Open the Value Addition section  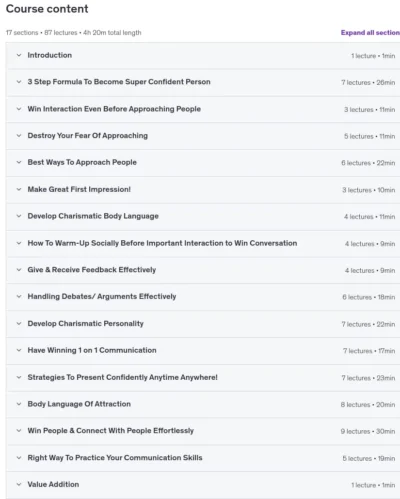pyautogui.click(x=53, y=484)
